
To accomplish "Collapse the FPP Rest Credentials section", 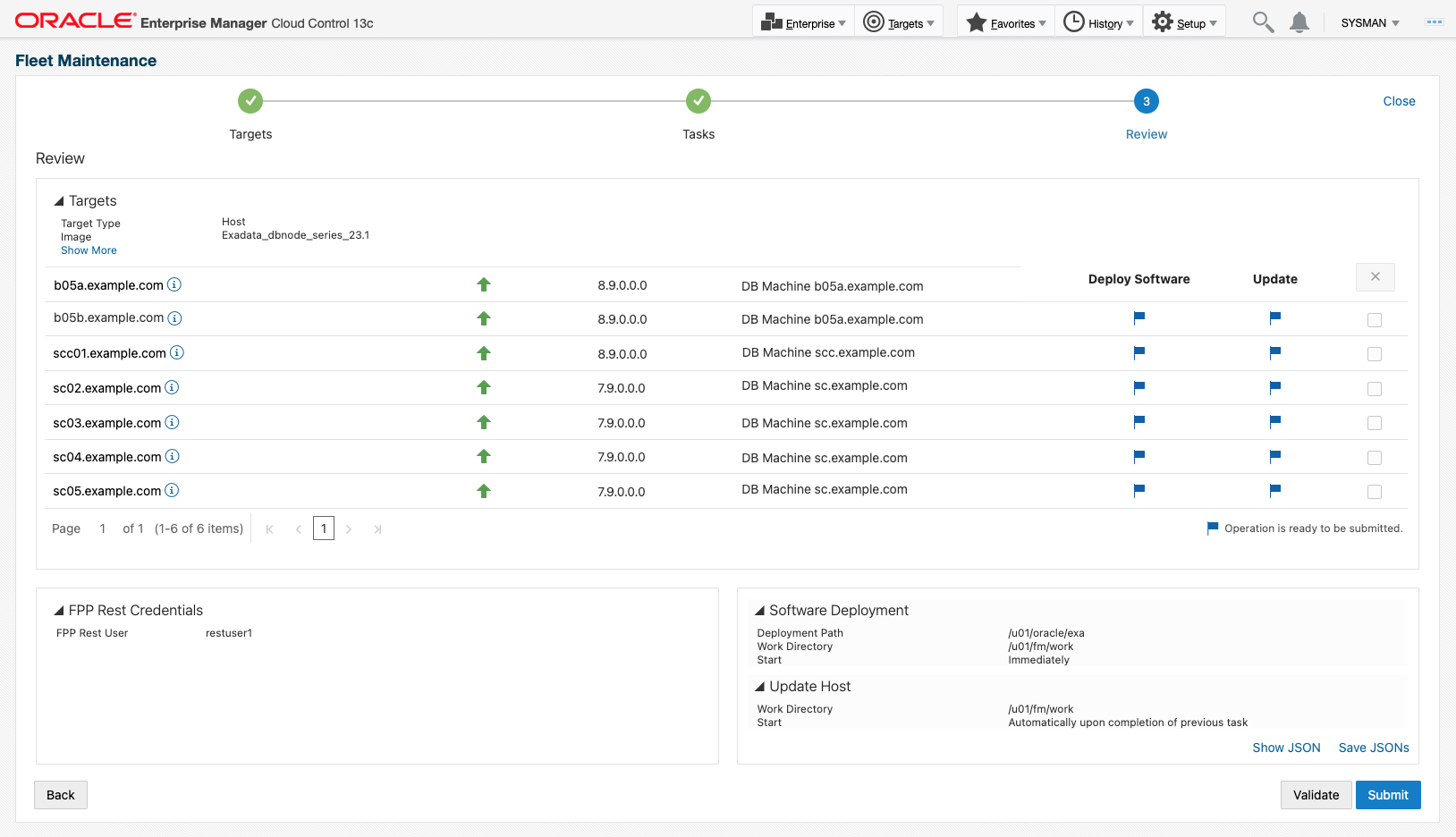I will point(59,611).
